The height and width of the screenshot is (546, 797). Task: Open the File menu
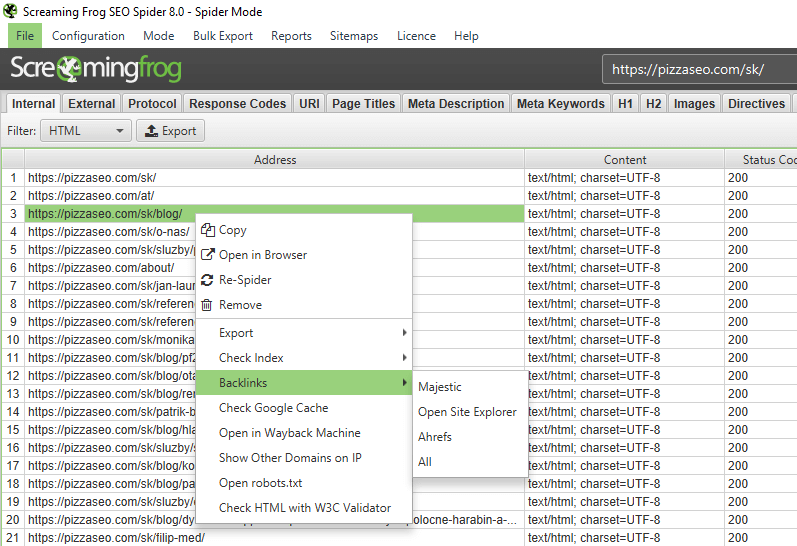click(x=25, y=36)
